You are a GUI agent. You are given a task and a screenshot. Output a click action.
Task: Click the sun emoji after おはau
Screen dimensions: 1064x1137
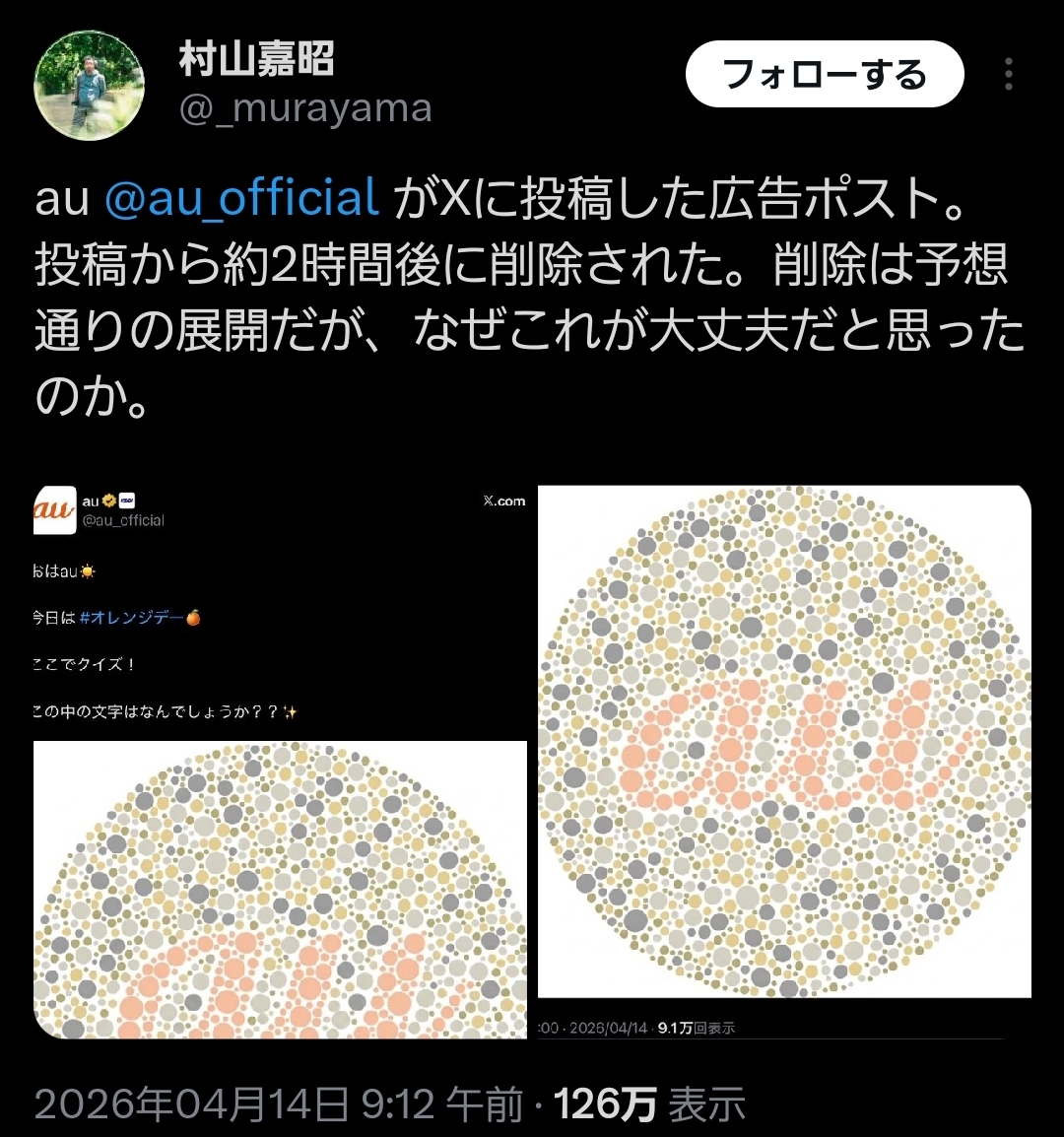point(88,571)
